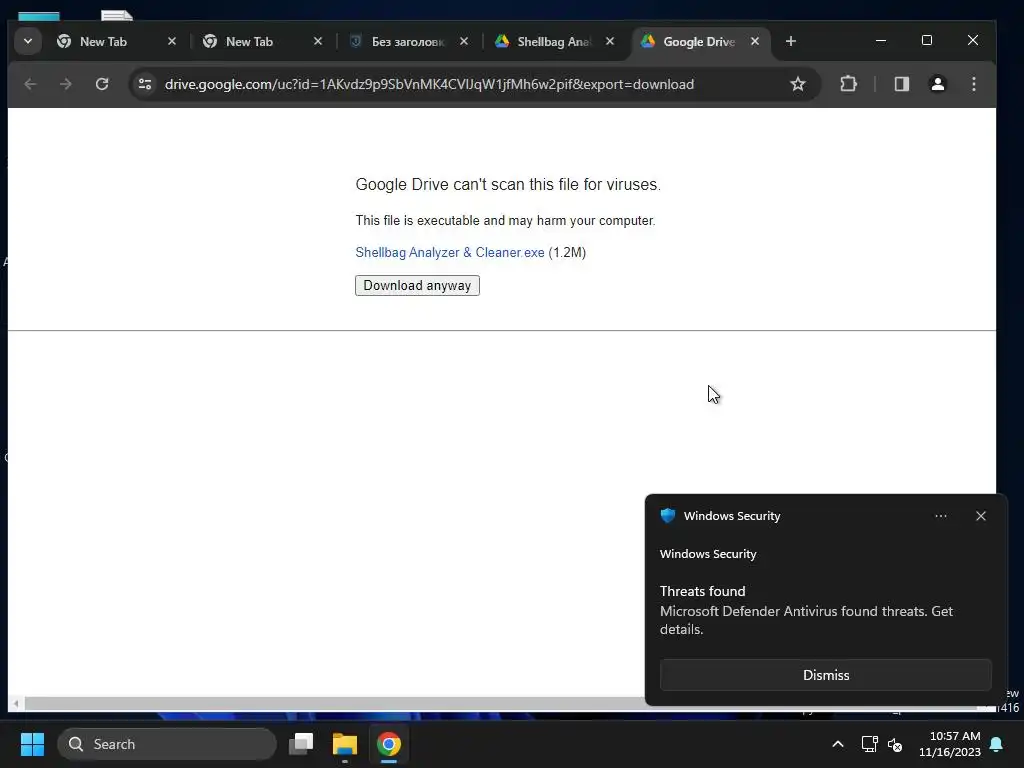This screenshot has width=1024, height=768.
Task: Open a new browser tab with plus
Action: [791, 41]
